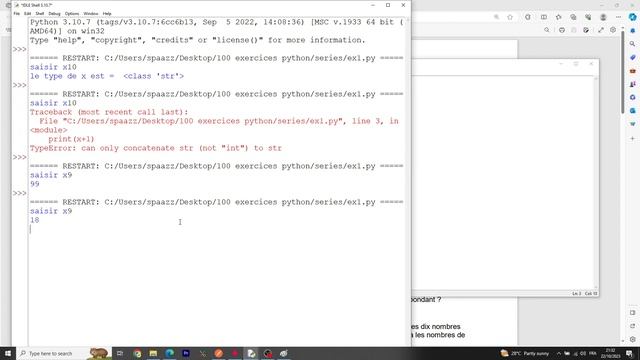Click the PDF toolbar print icon
Viewport: 640px width, 360px height.
562,30
